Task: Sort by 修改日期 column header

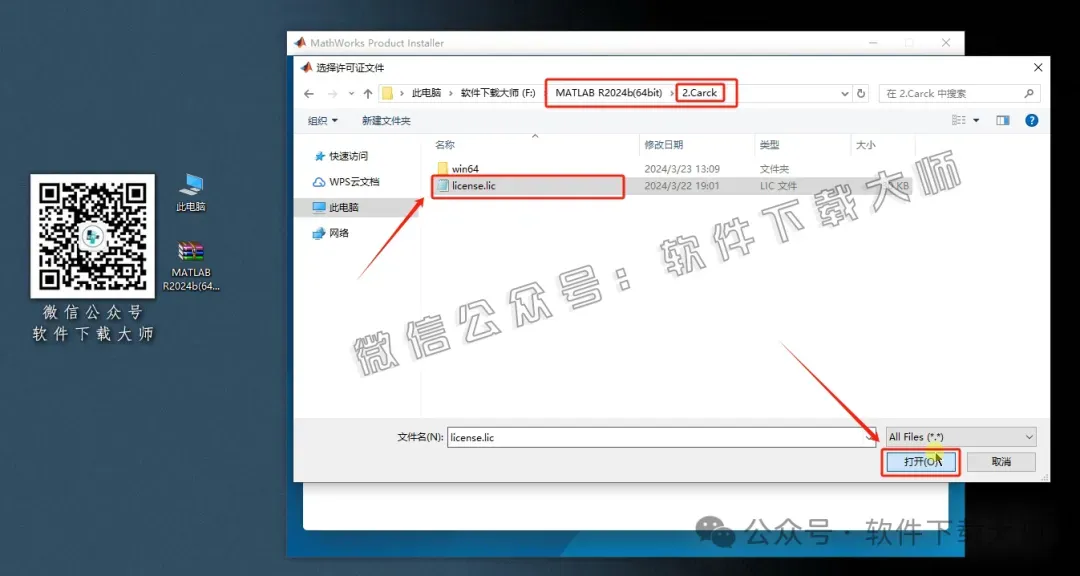Action: [x=664, y=145]
